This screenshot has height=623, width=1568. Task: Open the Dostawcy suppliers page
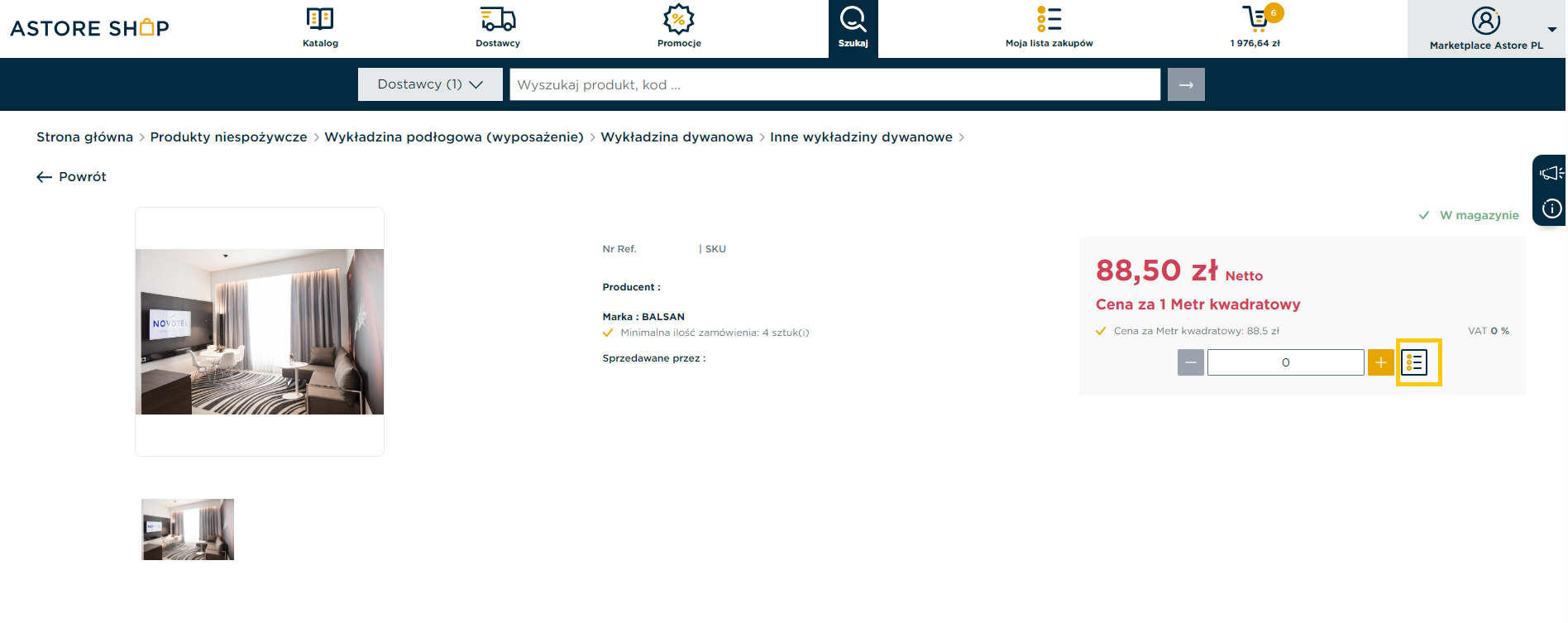(498, 27)
